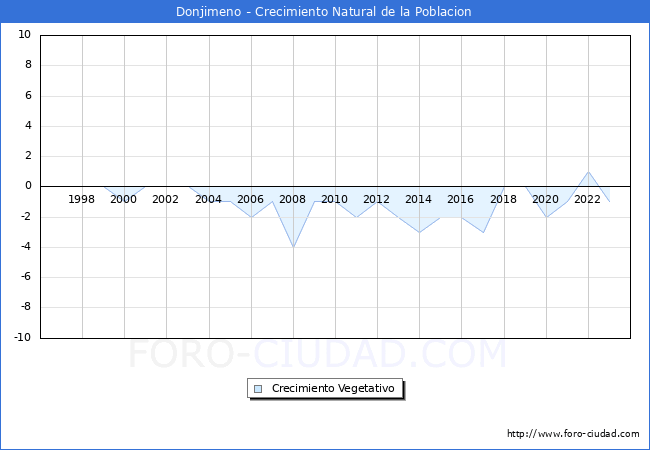The image size is (650, 450).
Task: Click the 2010 x-axis label
Action: [335, 199]
